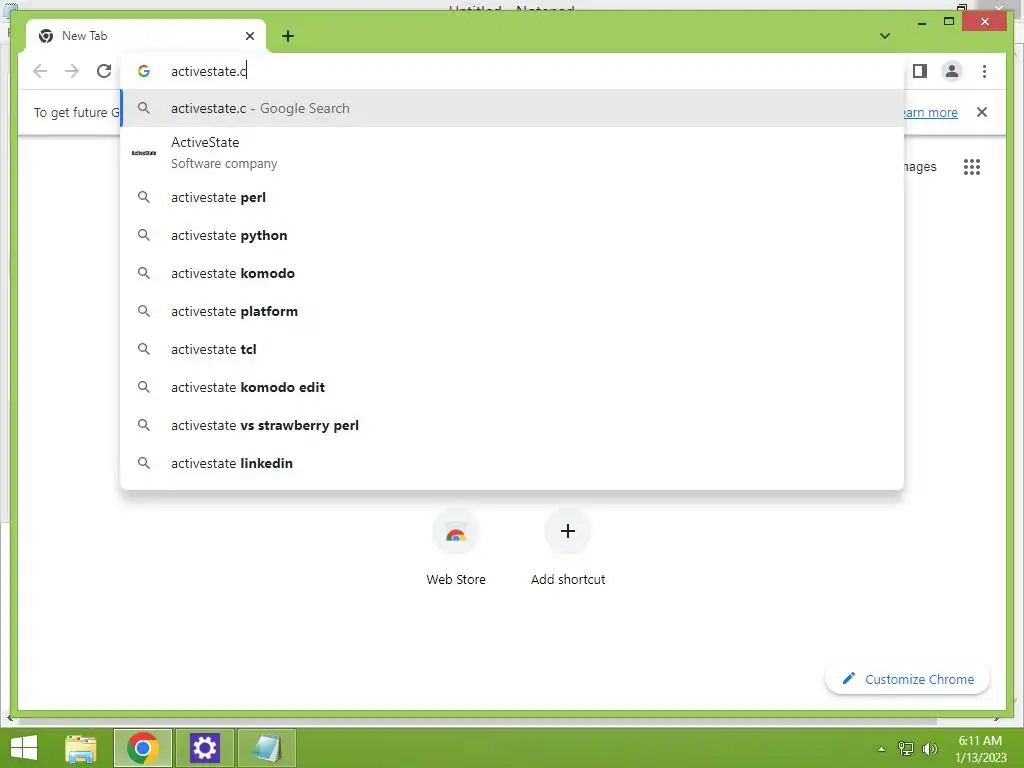Open the Google apps grid

coord(972,167)
